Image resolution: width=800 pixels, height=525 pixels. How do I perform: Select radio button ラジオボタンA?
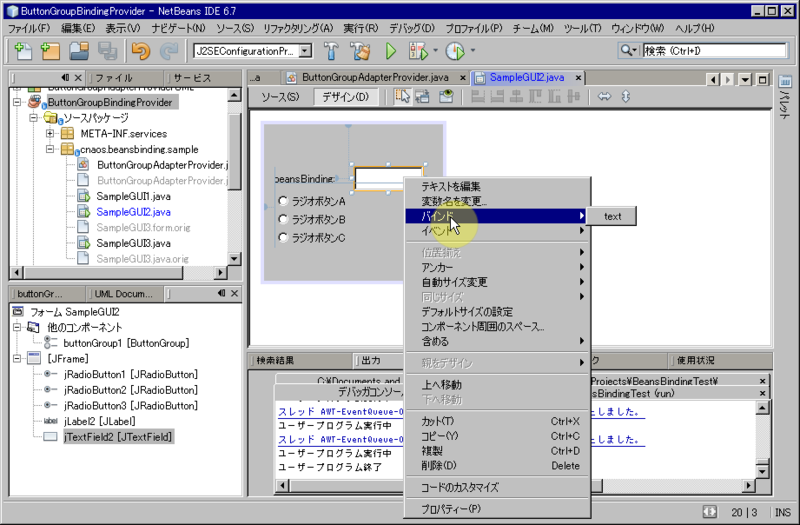pos(283,201)
